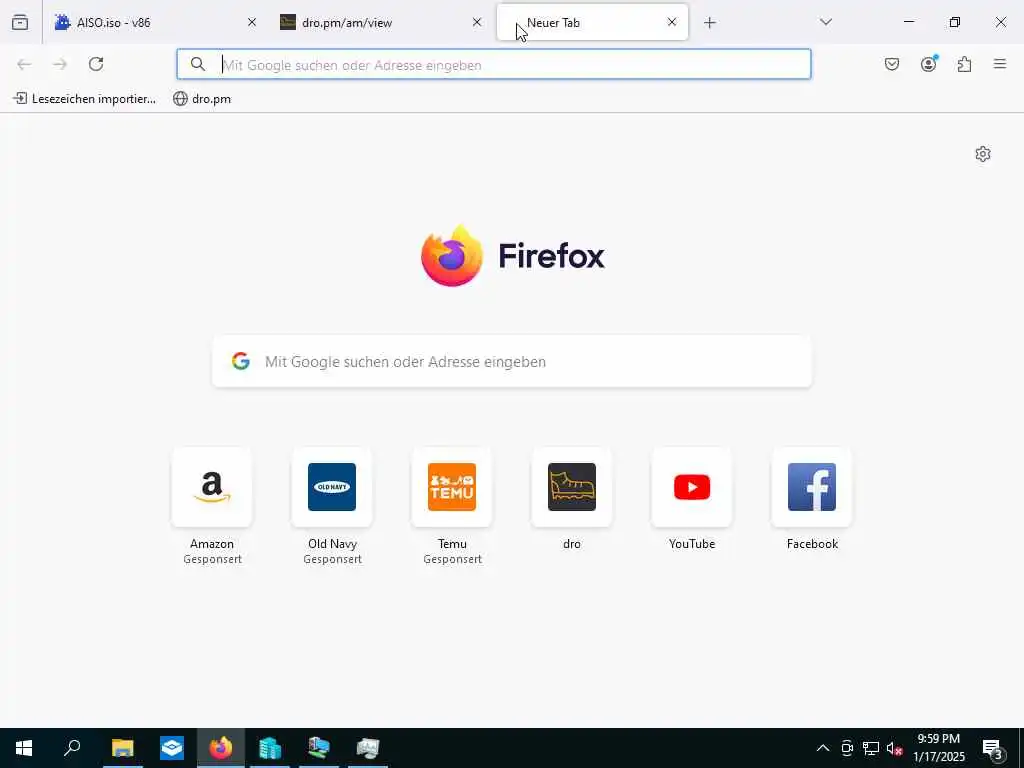The width and height of the screenshot is (1024, 768).
Task: Go back one page
Action: tap(24, 64)
